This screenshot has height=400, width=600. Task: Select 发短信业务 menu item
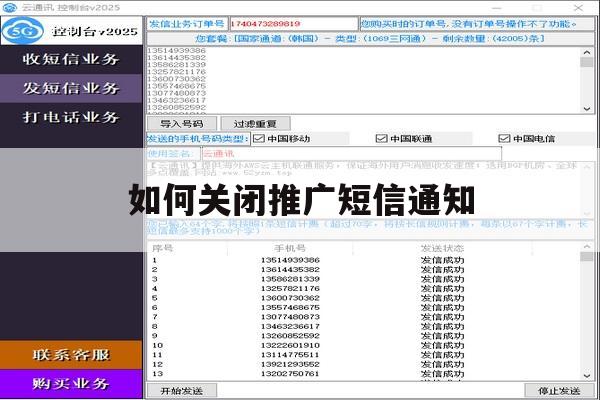point(71,88)
